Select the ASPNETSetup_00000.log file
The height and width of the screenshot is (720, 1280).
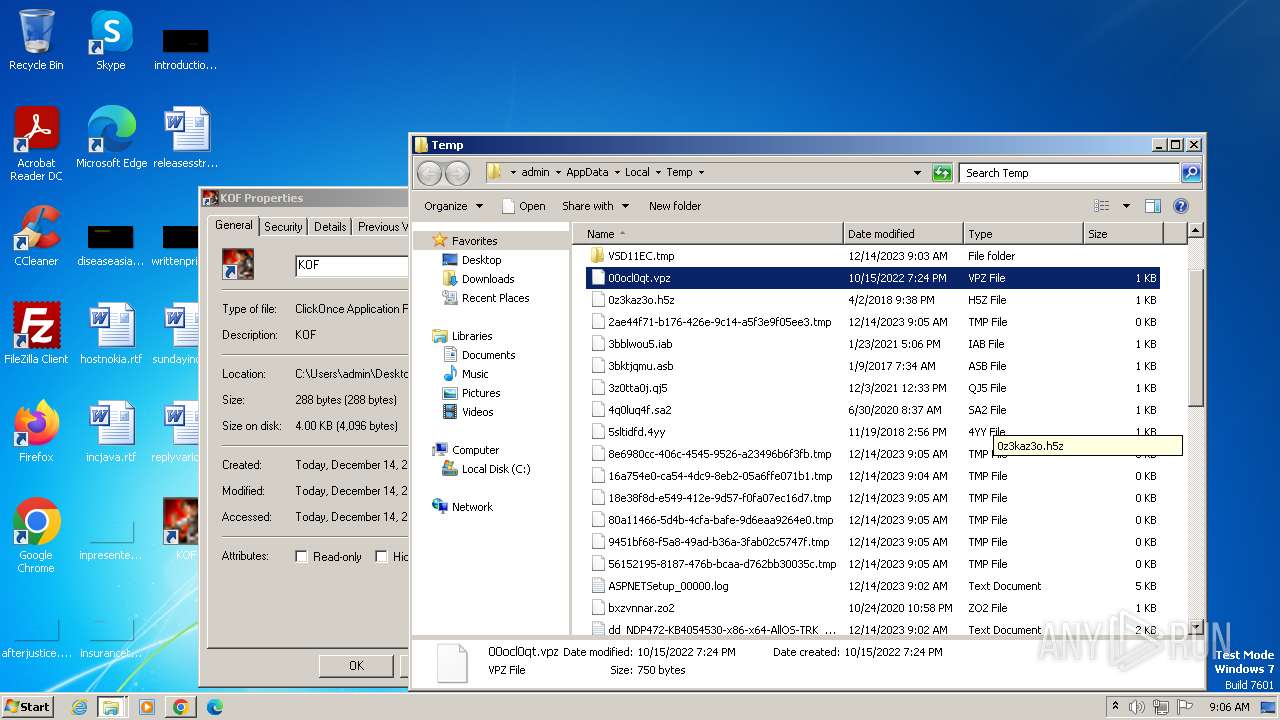coord(873,586)
